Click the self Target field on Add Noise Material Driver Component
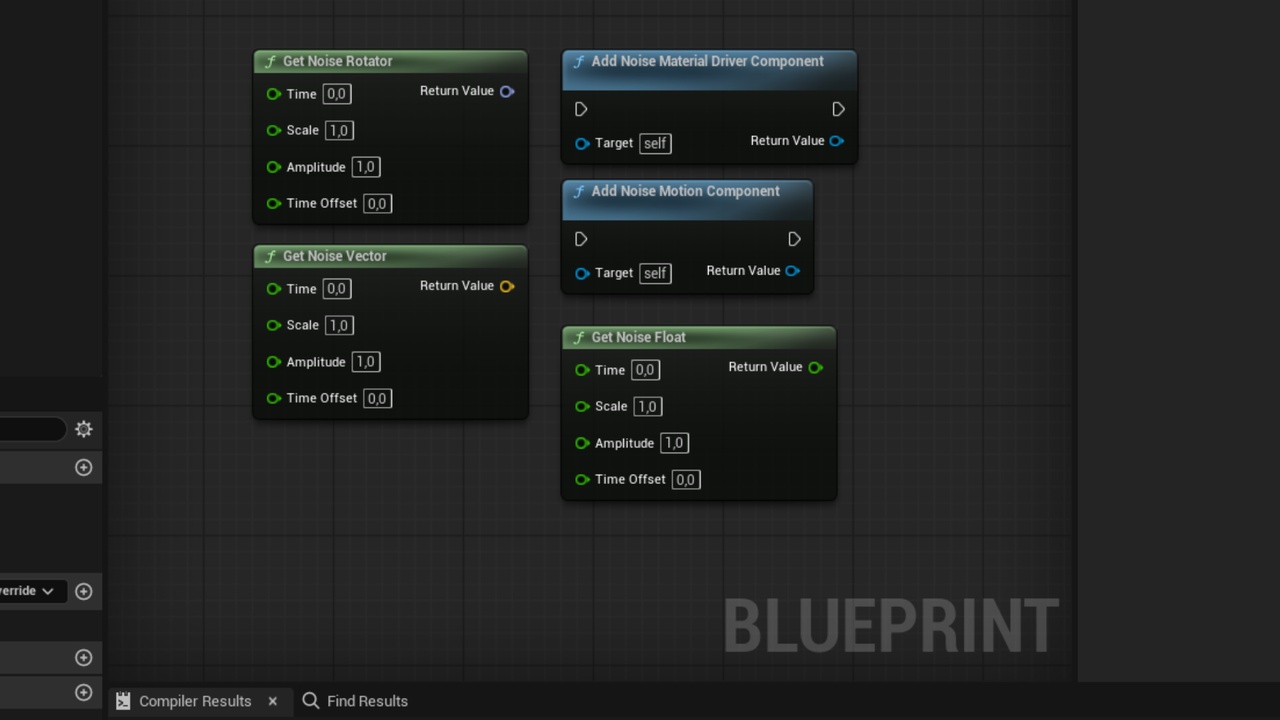Viewport: 1280px width, 720px height. click(655, 143)
